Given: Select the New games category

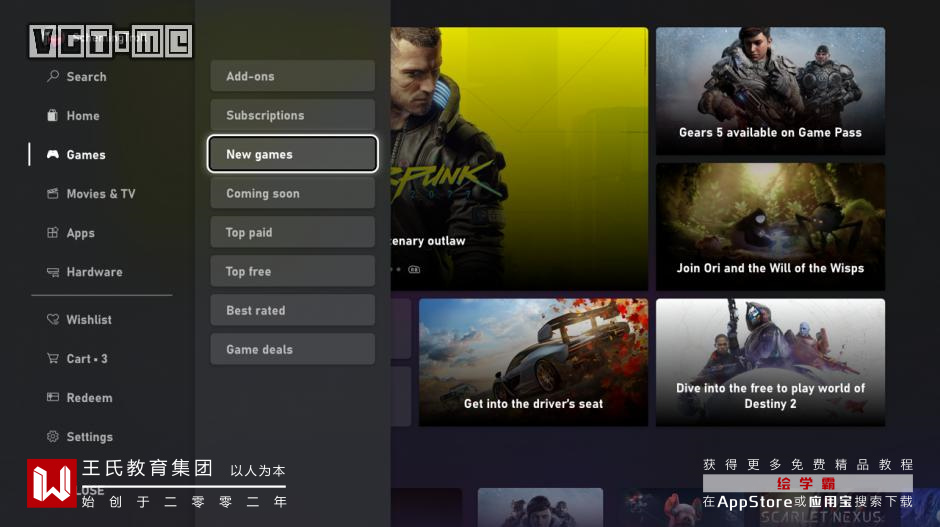Looking at the screenshot, I should pyautogui.click(x=293, y=154).
